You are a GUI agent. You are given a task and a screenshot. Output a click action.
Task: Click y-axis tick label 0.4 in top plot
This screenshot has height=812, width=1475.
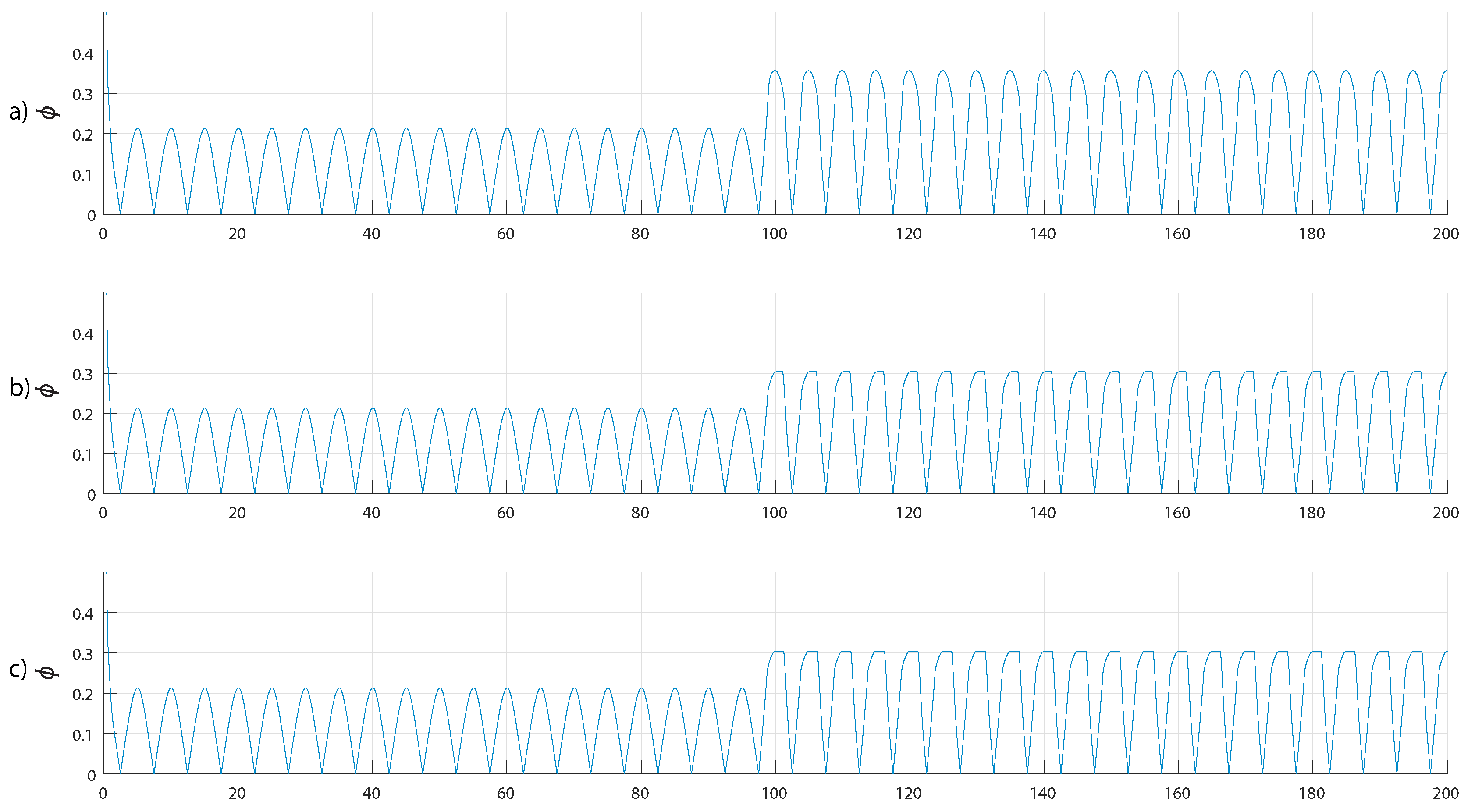(82, 54)
